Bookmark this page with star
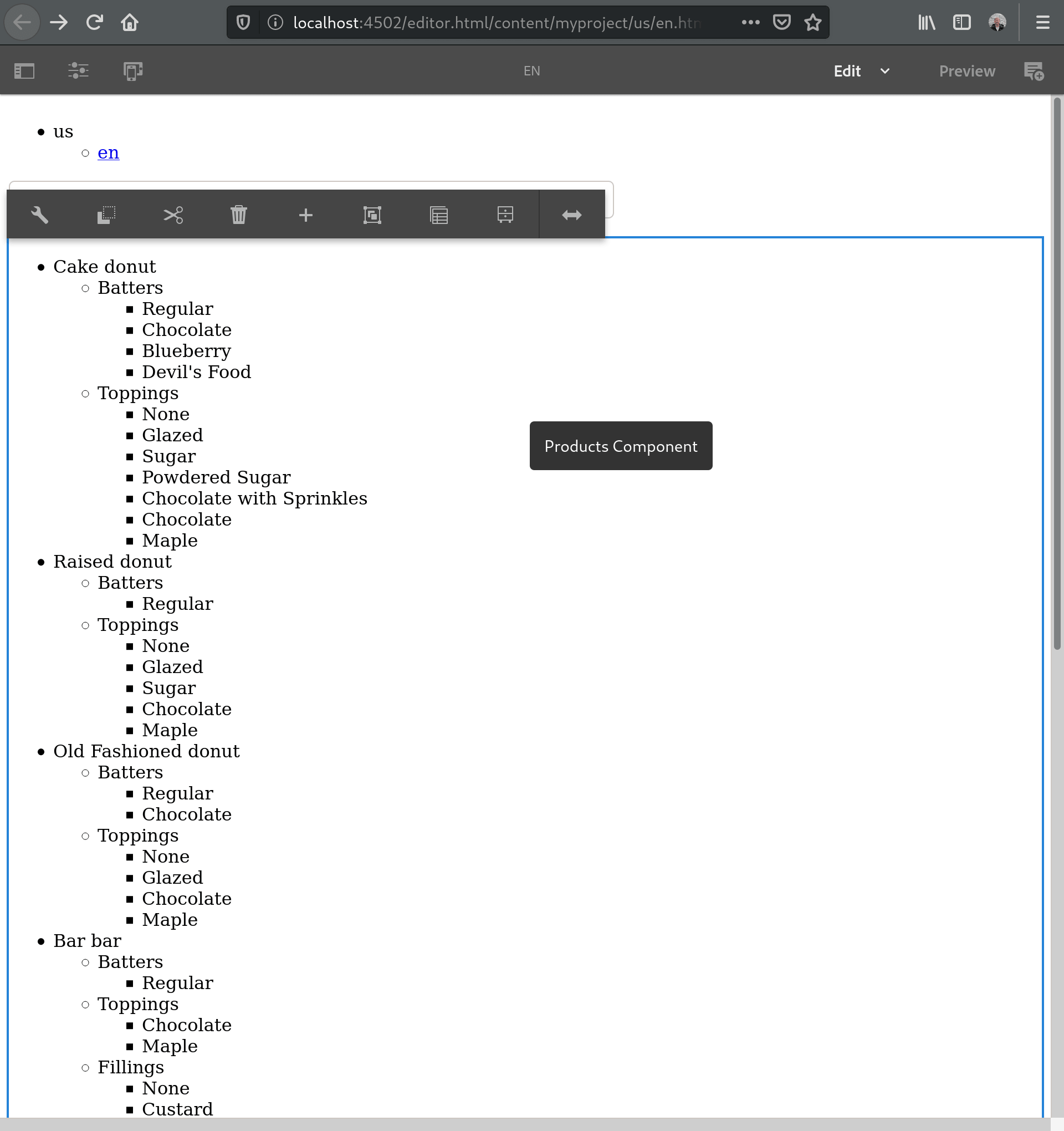 (x=813, y=23)
